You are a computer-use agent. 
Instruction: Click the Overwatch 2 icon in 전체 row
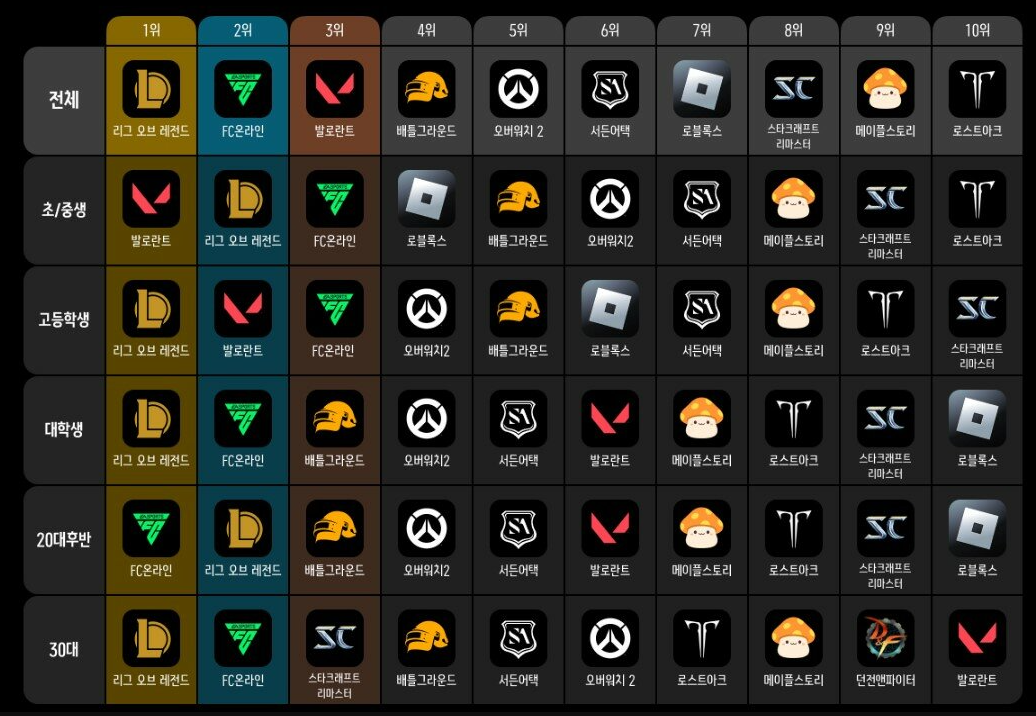518,89
